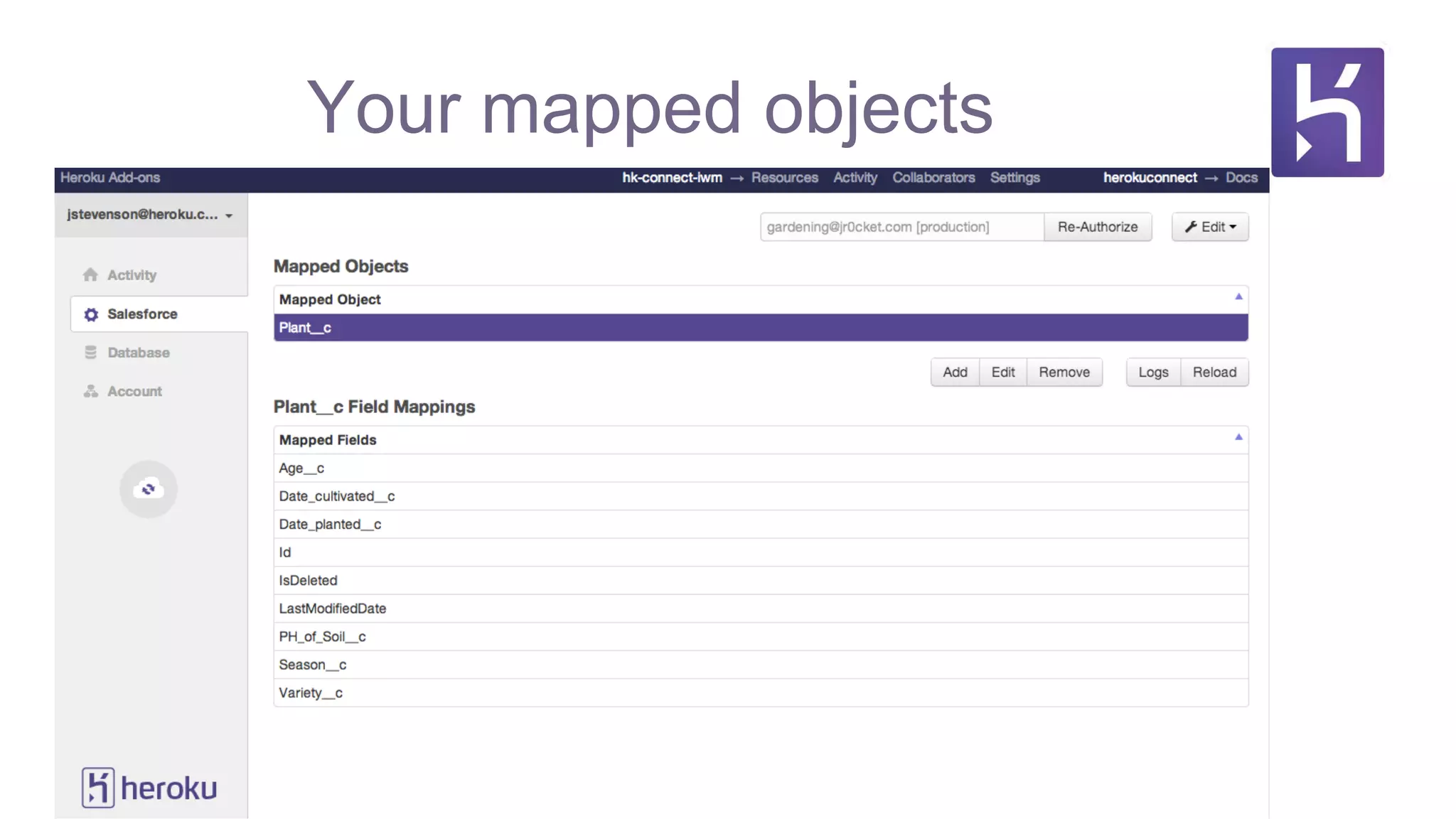Screen dimensions: 1456x819
Task: Open Collaborators in top navigation
Action: (x=933, y=178)
